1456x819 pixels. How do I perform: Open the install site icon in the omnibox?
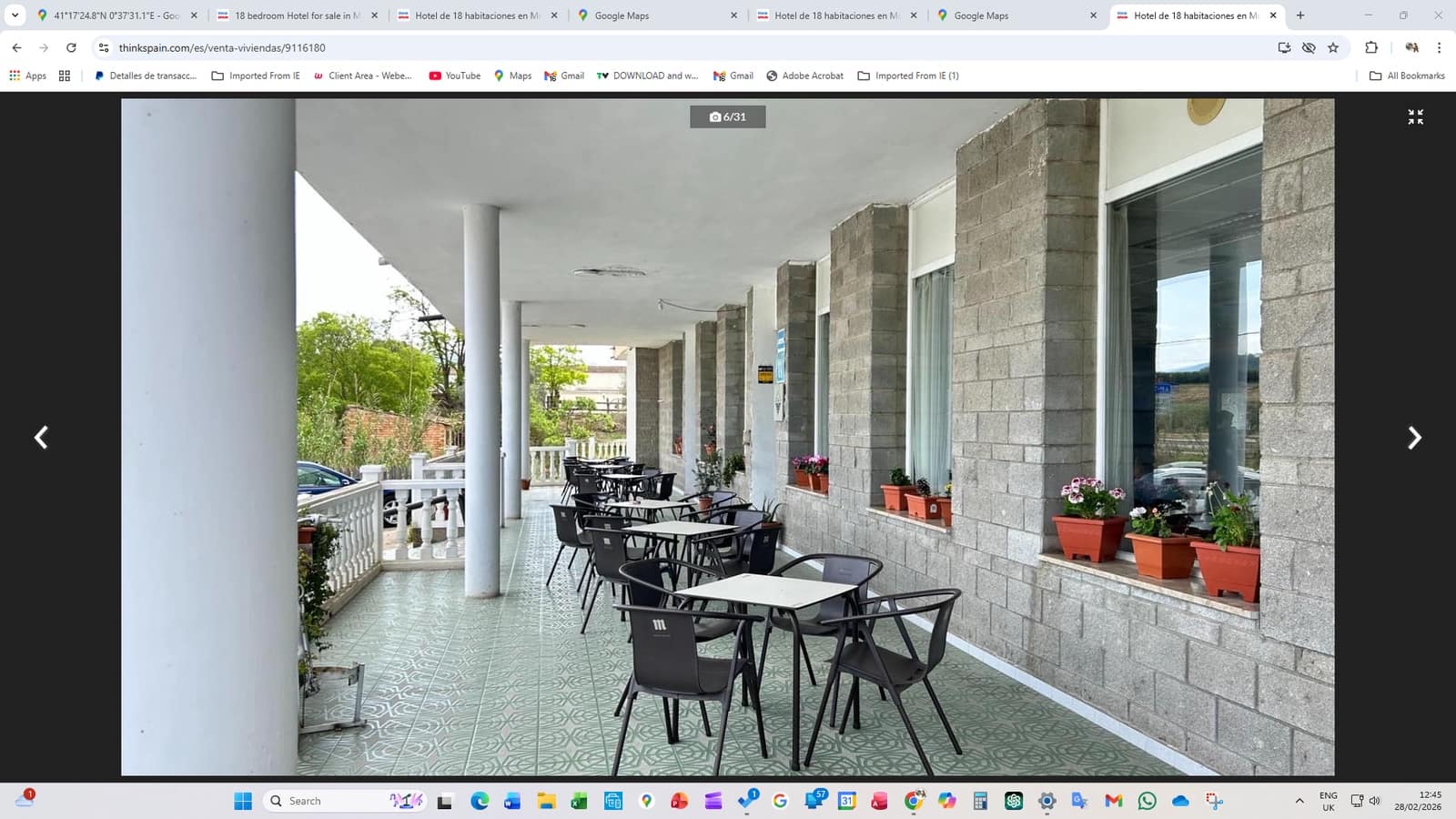click(1283, 46)
